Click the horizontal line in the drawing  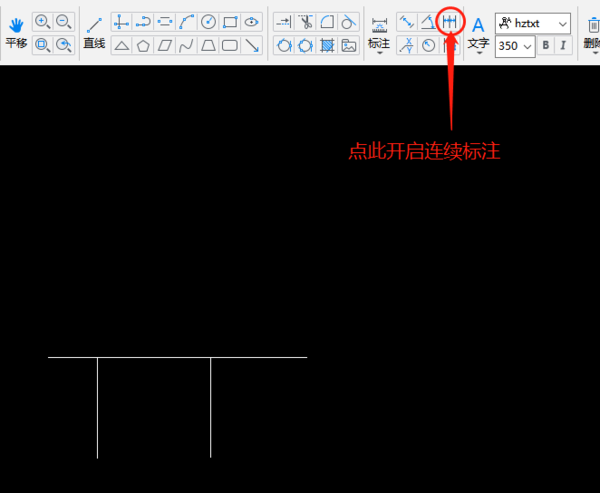pyautogui.click(x=178, y=358)
